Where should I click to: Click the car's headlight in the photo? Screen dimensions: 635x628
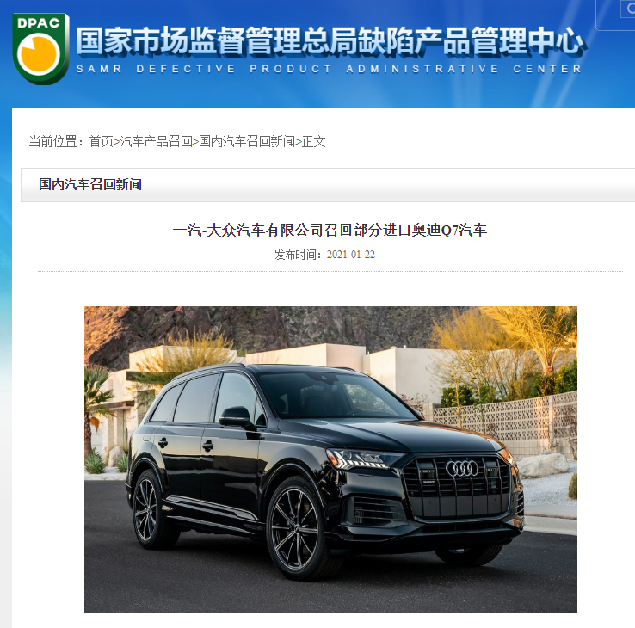364,458
